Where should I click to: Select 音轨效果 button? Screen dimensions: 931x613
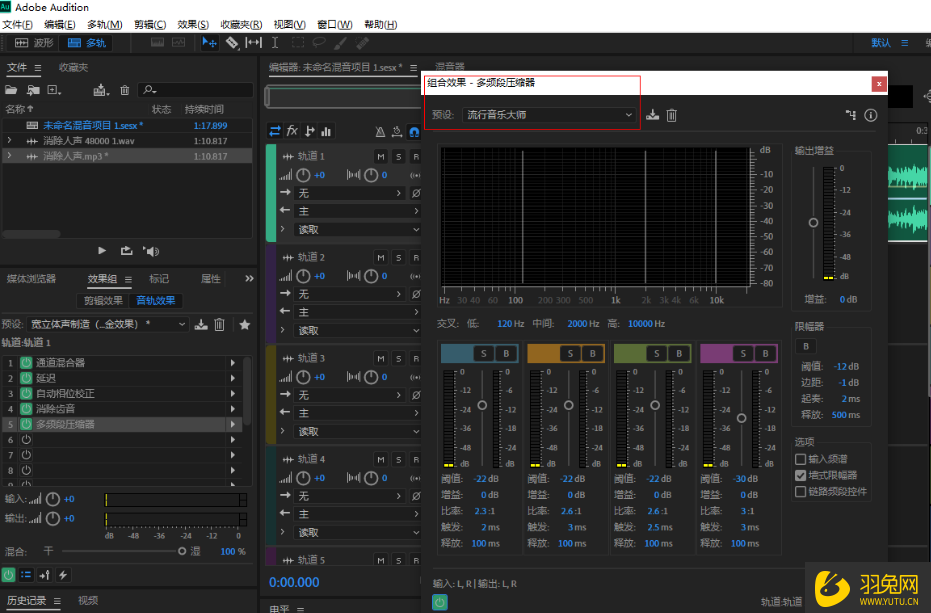click(156, 301)
